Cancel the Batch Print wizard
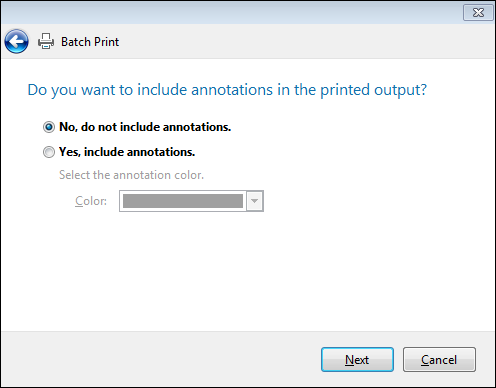This screenshot has height=388, width=496. tap(439, 360)
